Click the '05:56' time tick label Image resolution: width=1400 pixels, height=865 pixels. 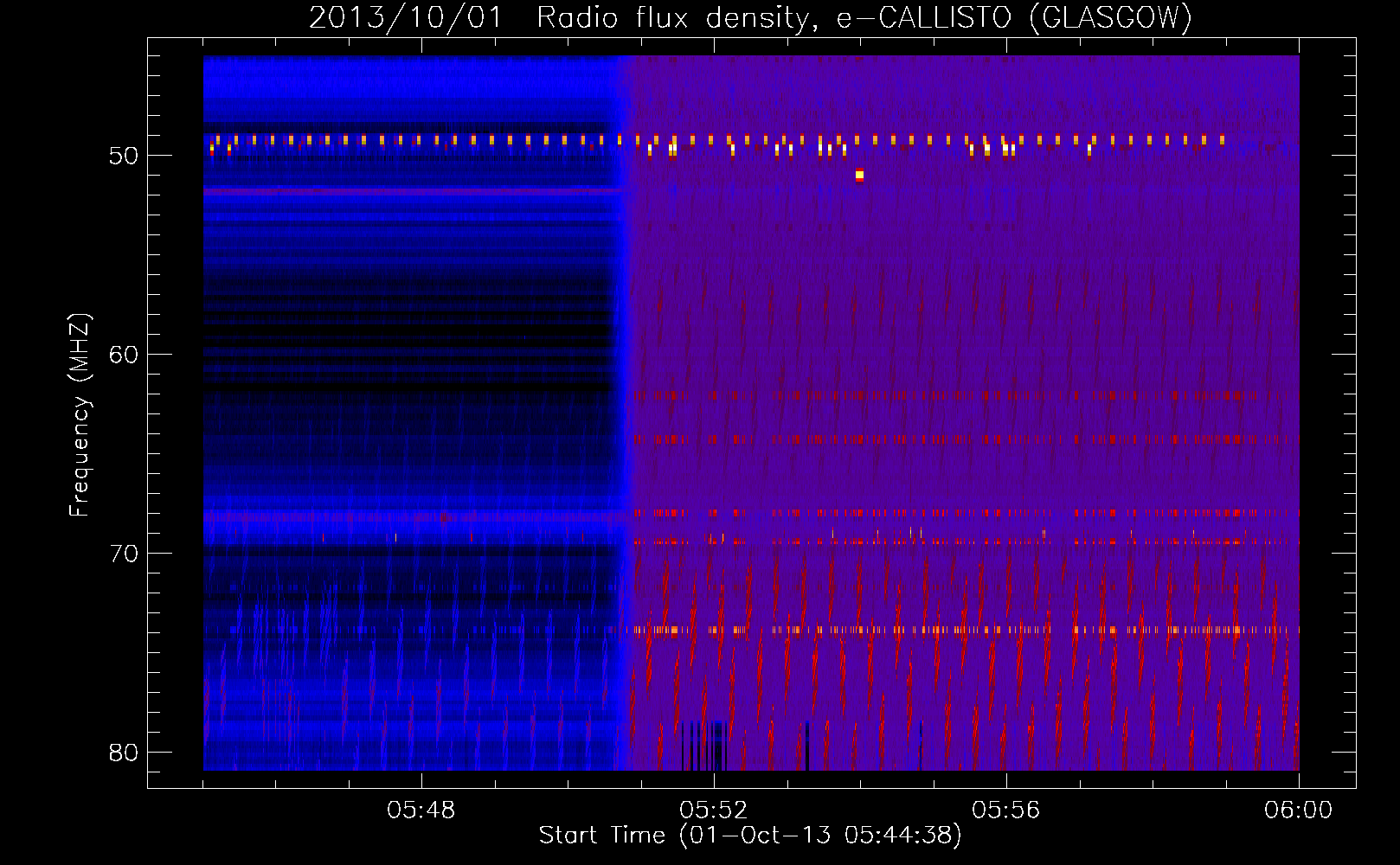coord(1006,811)
